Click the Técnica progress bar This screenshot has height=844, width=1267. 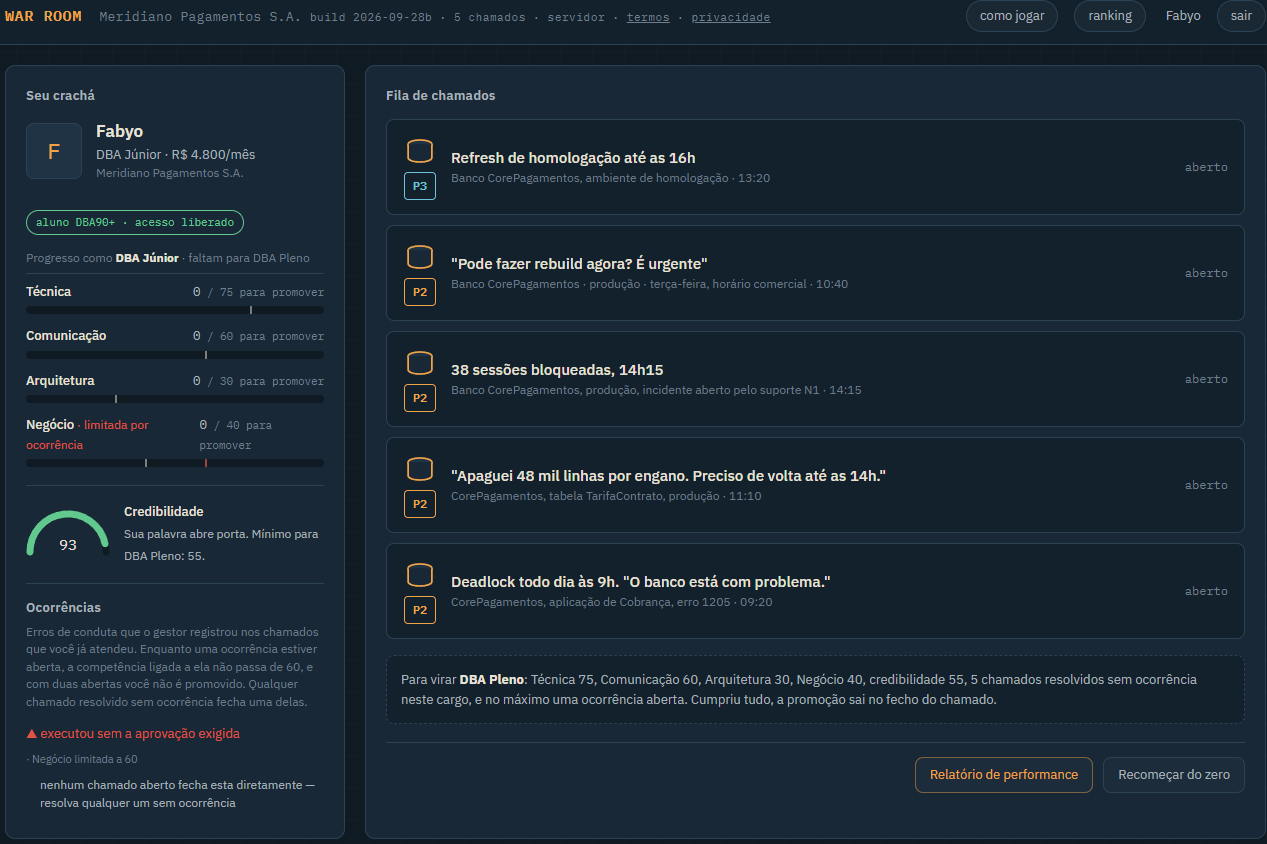[x=175, y=310]
